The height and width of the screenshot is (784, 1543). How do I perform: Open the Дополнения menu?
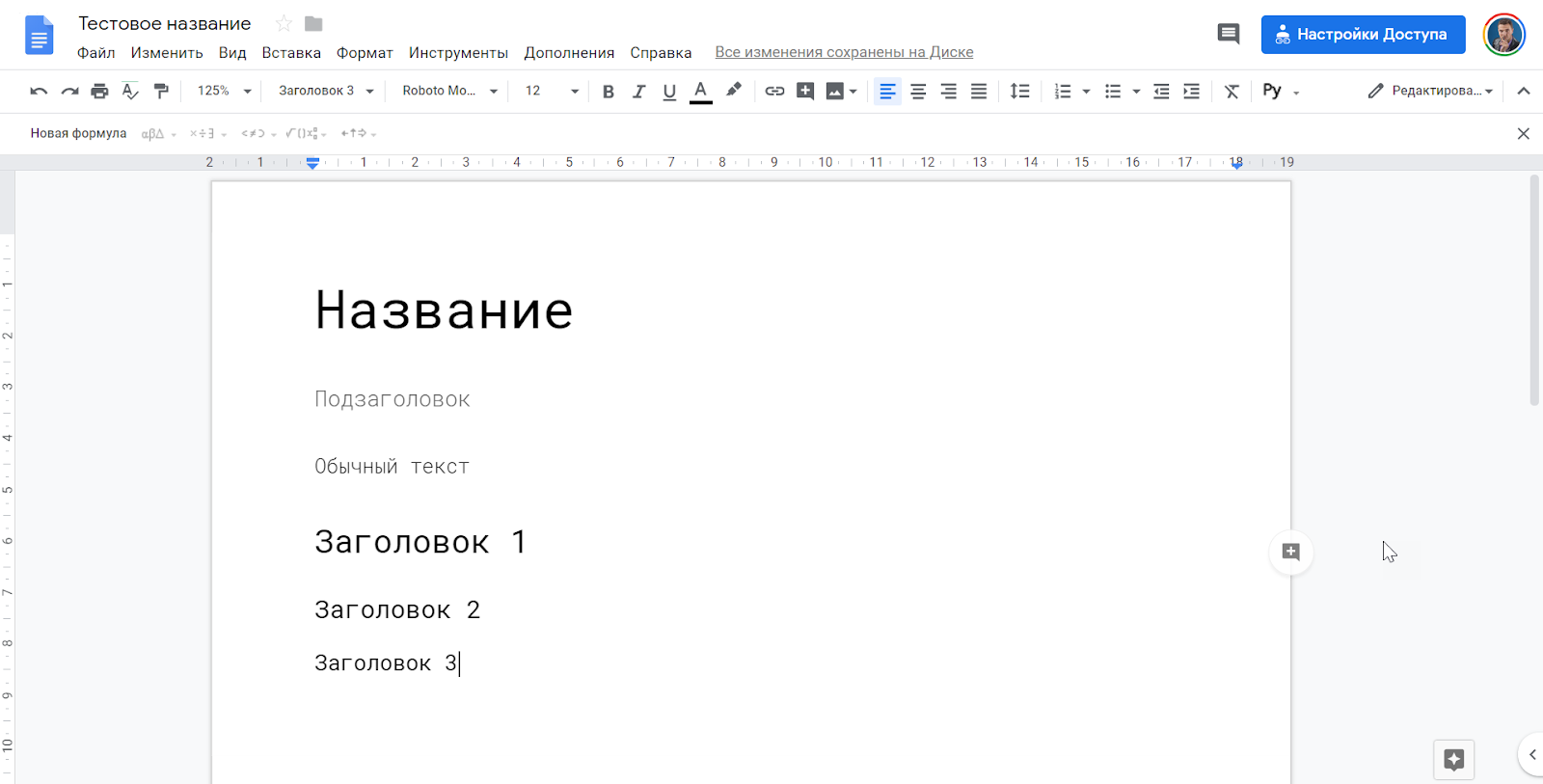569,52
